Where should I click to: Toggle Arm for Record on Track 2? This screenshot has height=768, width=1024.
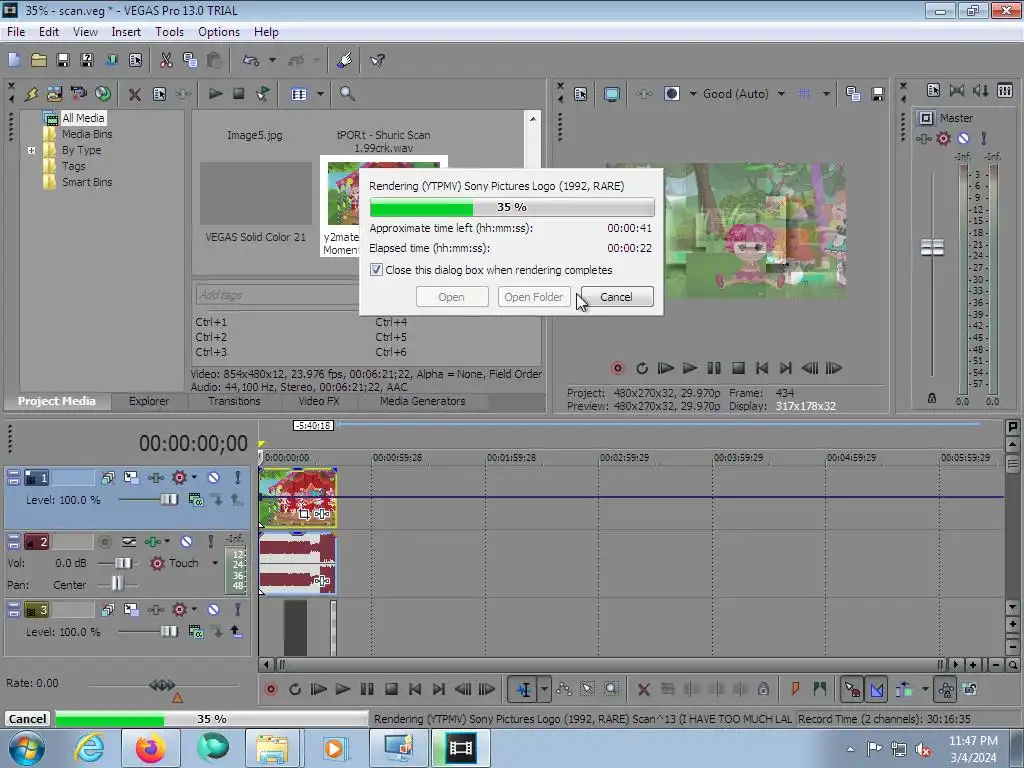(104, 541)
